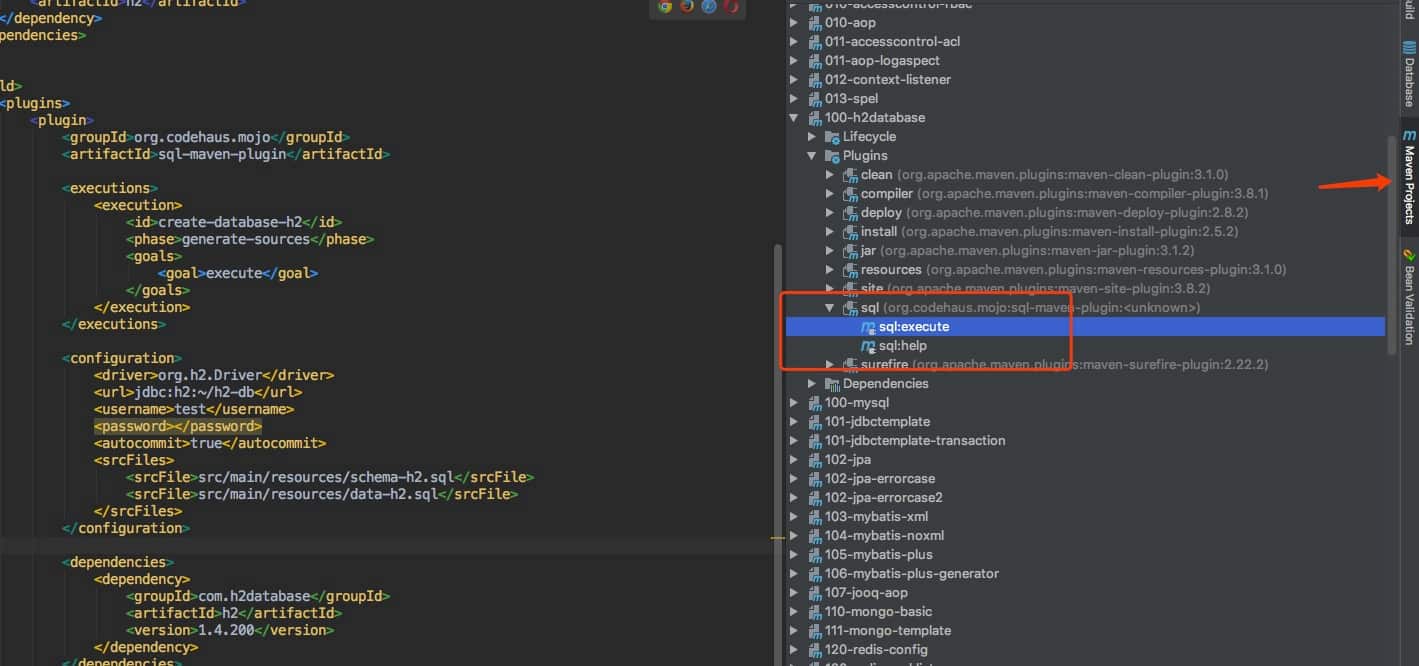This screenshot has height=666, width=1419.
Task: Open in Opera browser icon
Action: (x=731, y=6)
